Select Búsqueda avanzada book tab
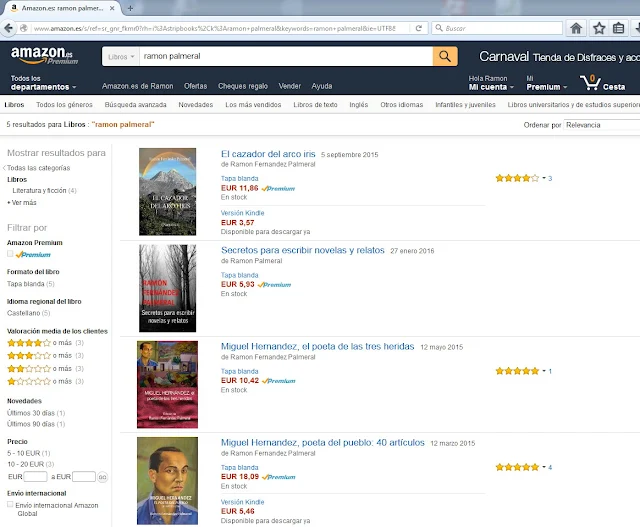The image size is (640, 527). point(136,105)
